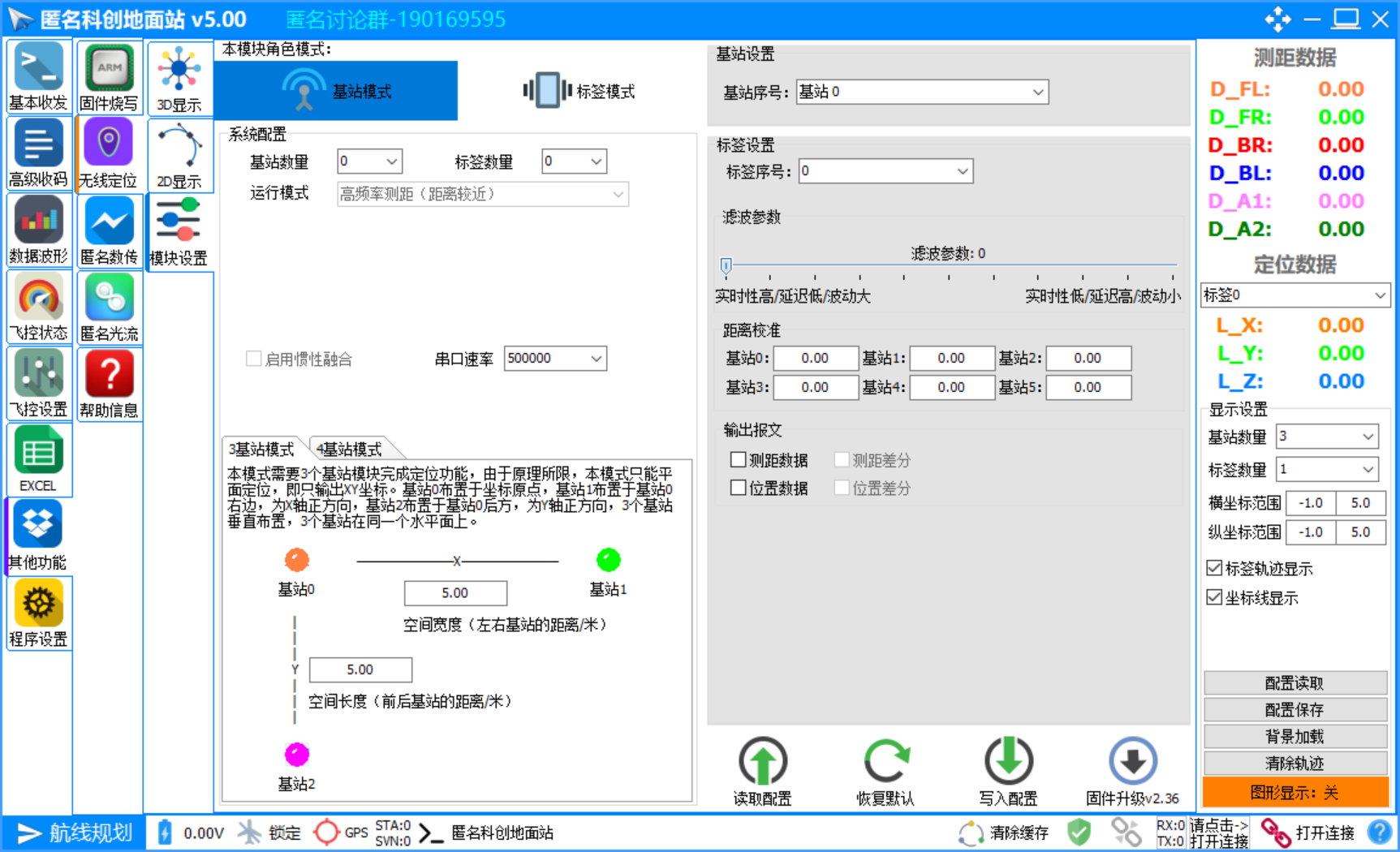Click the 空间宽度 5.00 input field
Image resolution: width=1400 pixels, height=852 pixels.
(x=455, y=593)
